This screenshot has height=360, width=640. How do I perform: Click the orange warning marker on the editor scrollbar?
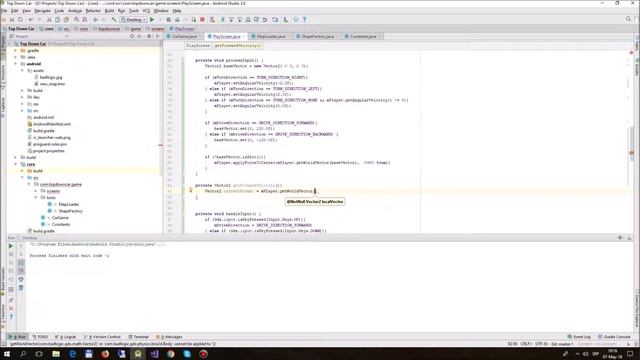click(631, 153)
